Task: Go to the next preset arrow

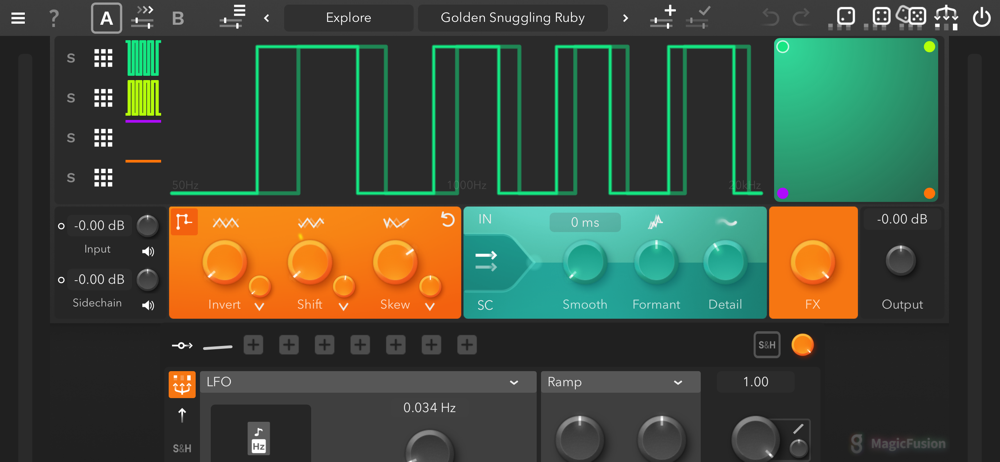Action: [x=625, y=19]
